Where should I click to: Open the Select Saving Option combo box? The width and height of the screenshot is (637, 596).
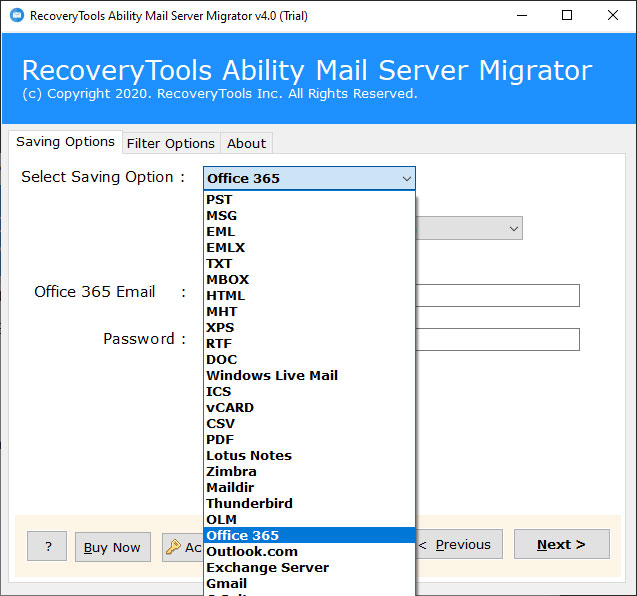click(x=309, y=178)
